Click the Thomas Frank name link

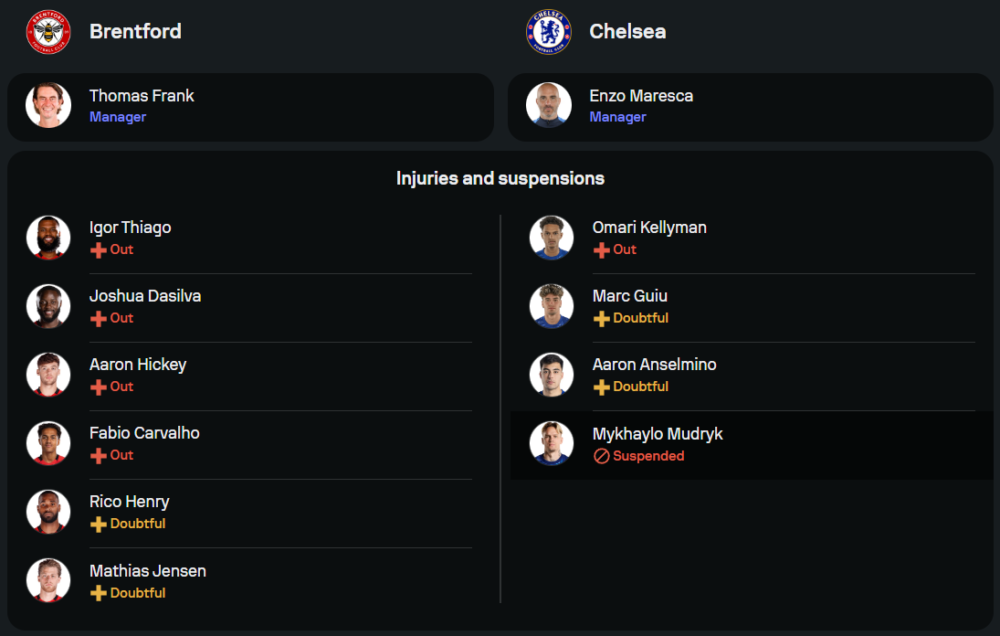[x=141, y=96]
